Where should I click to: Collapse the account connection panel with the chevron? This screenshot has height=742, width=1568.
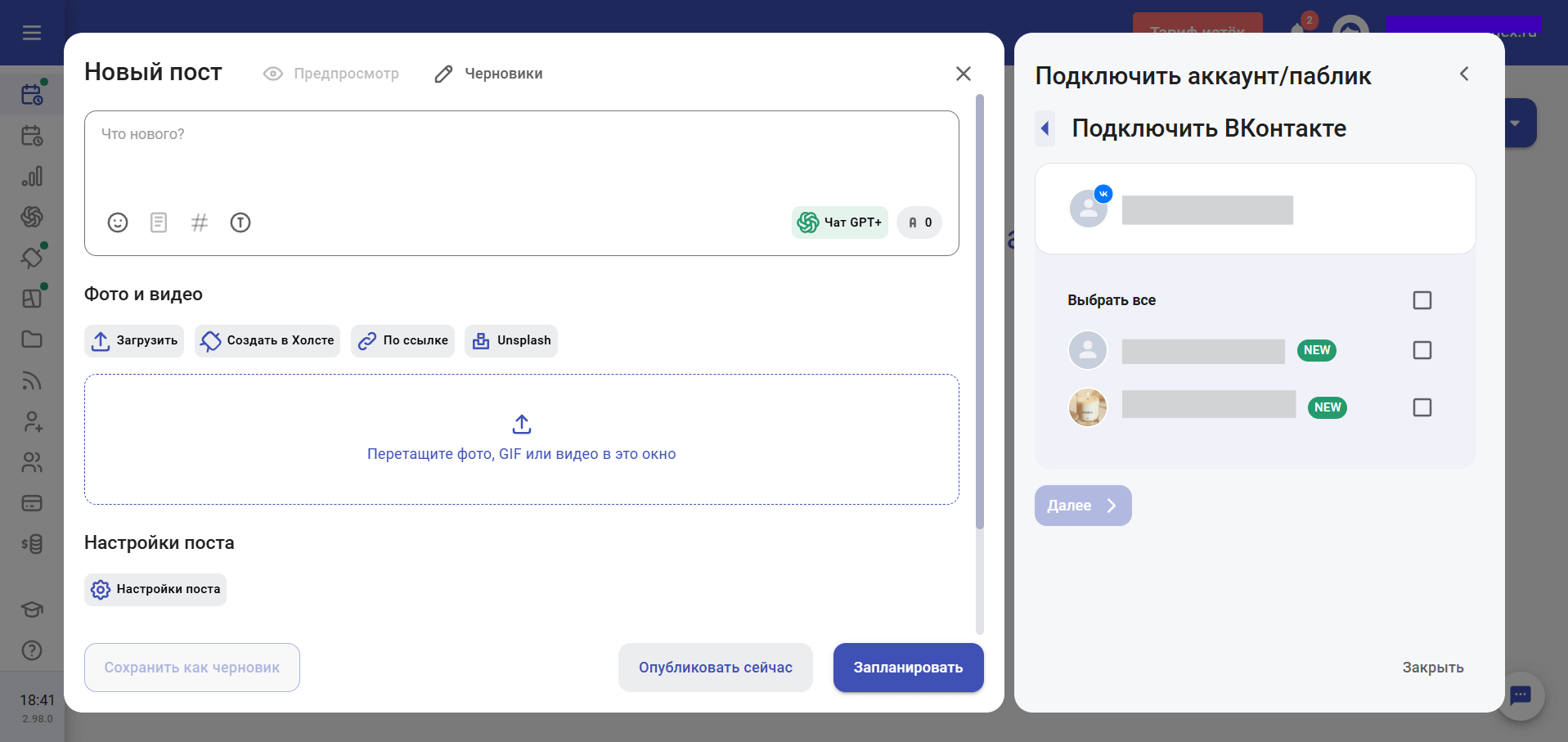tap(1464, 74)
